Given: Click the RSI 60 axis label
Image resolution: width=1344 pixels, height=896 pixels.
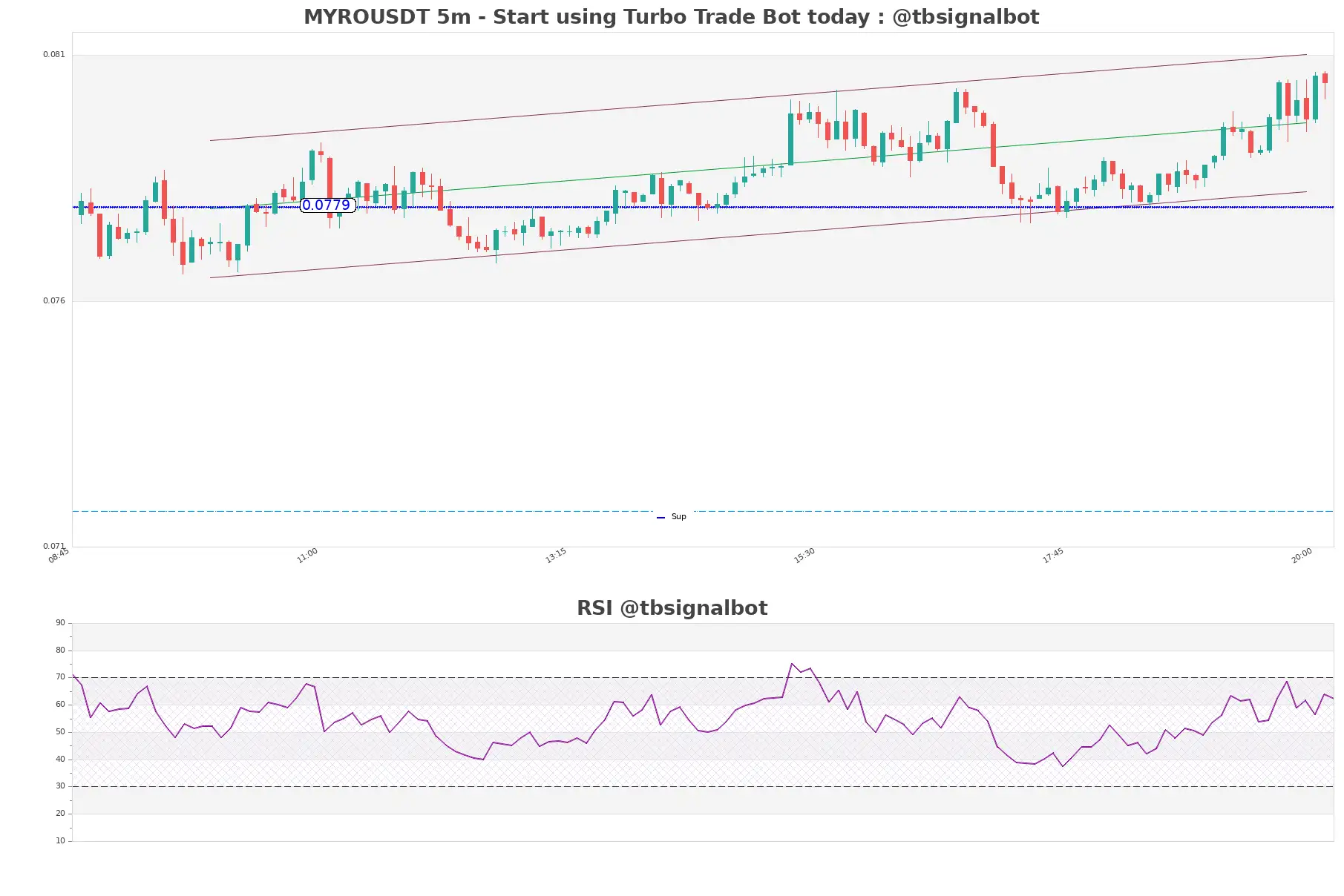Looking at the screenshot, I should coord(60,705).
